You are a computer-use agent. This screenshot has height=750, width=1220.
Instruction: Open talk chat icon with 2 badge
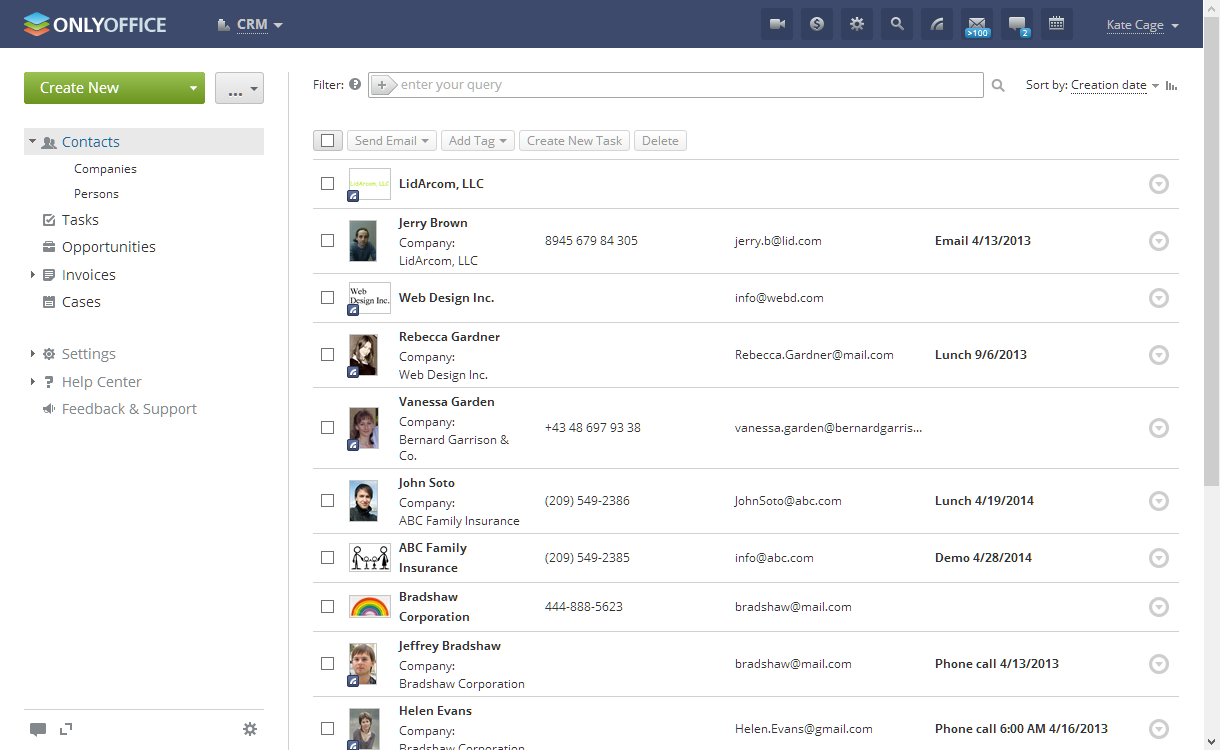[1017, 24]
